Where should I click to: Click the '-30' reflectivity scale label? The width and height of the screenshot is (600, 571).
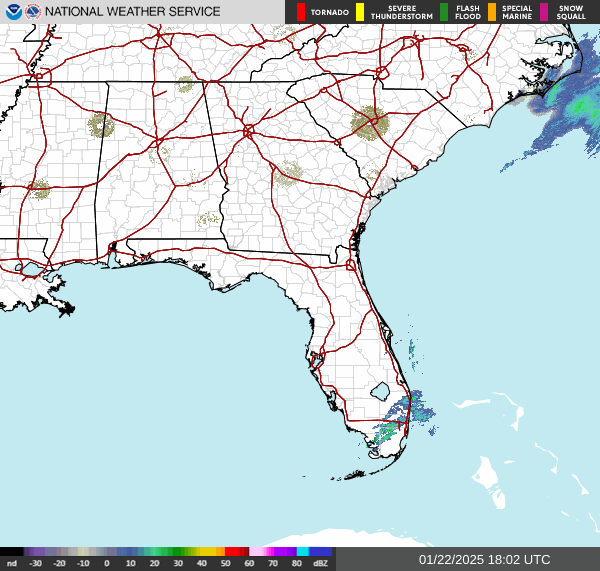[36, 563]
